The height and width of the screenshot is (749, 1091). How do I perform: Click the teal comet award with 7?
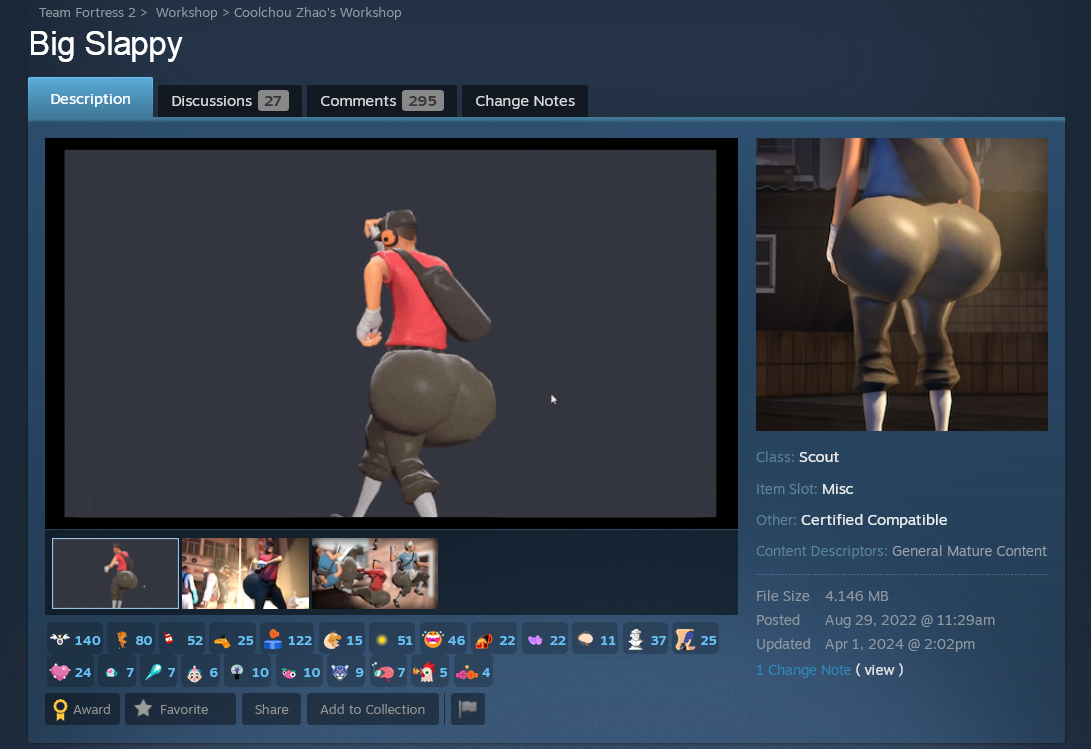[x=159, y=672]
